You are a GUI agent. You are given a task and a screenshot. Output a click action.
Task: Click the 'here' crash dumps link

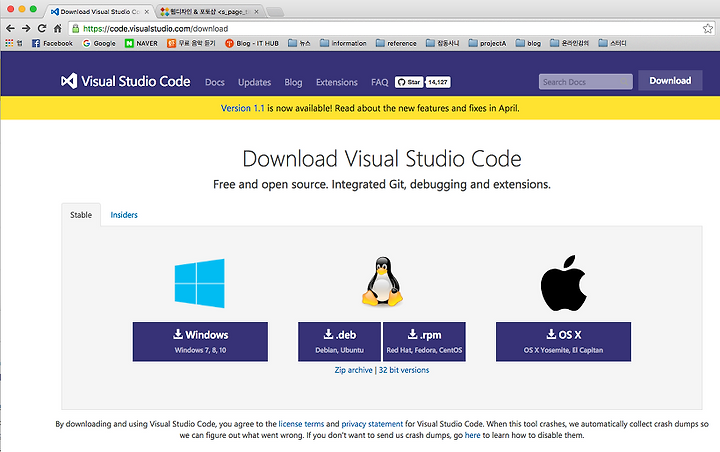tap(472, 435)
